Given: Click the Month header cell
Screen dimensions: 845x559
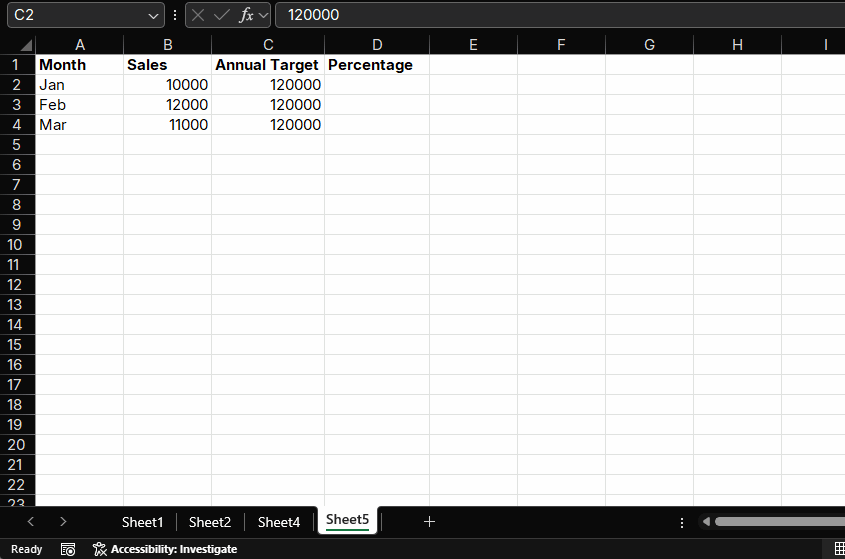Looking at the screenshot, I should pyautogui.click(x=80, y=65).
